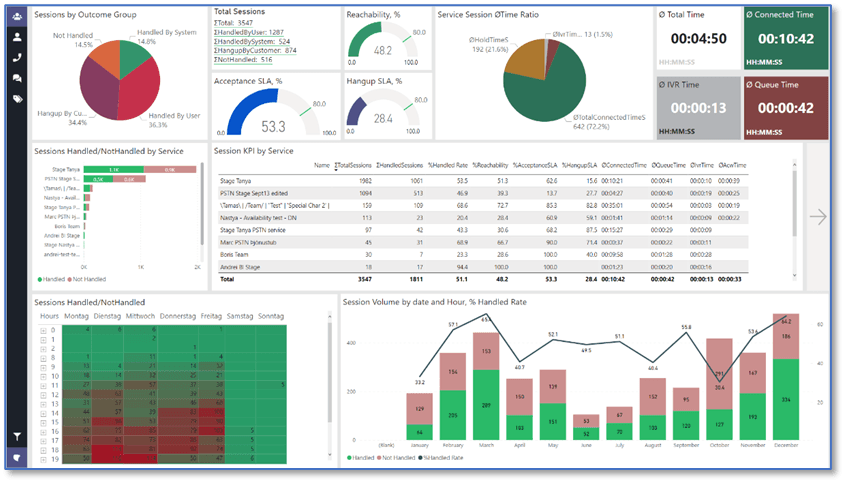Open the phone calls page icon in sidebar
Image resolution: width=845 pixels, height=483 pixels.
[17, 58]
